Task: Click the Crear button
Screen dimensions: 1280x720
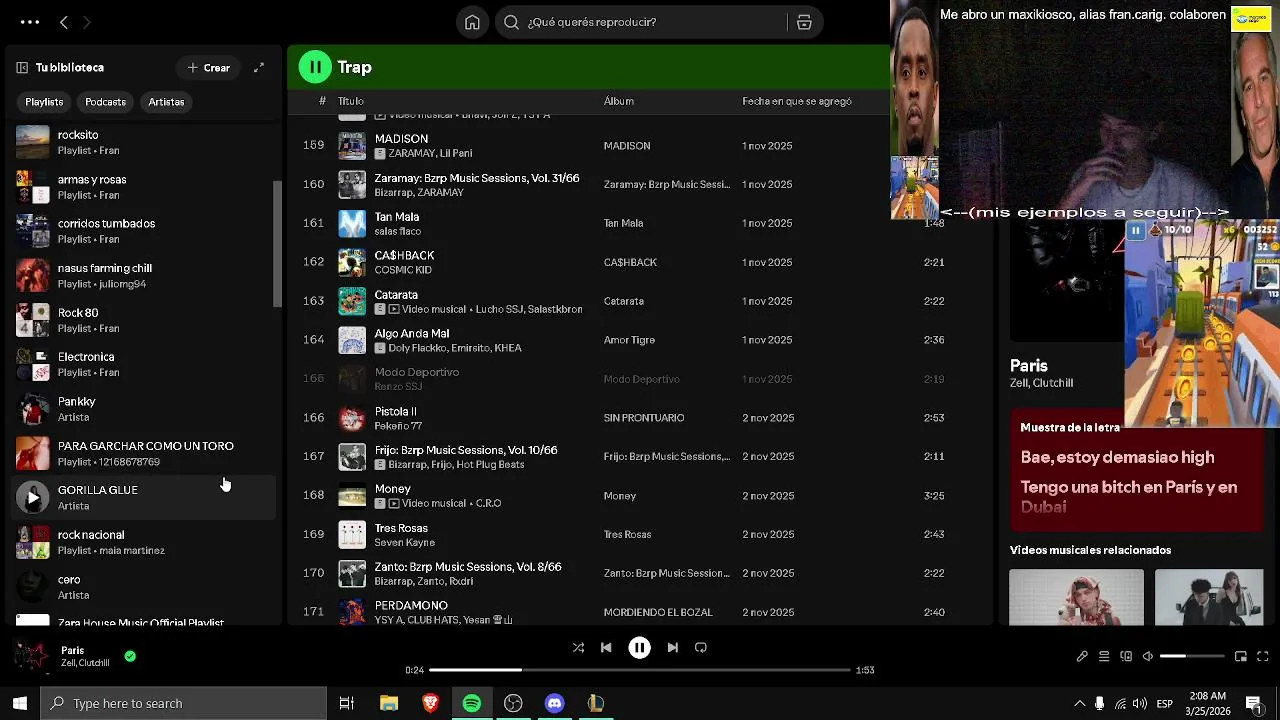Action: pos(209,68)
